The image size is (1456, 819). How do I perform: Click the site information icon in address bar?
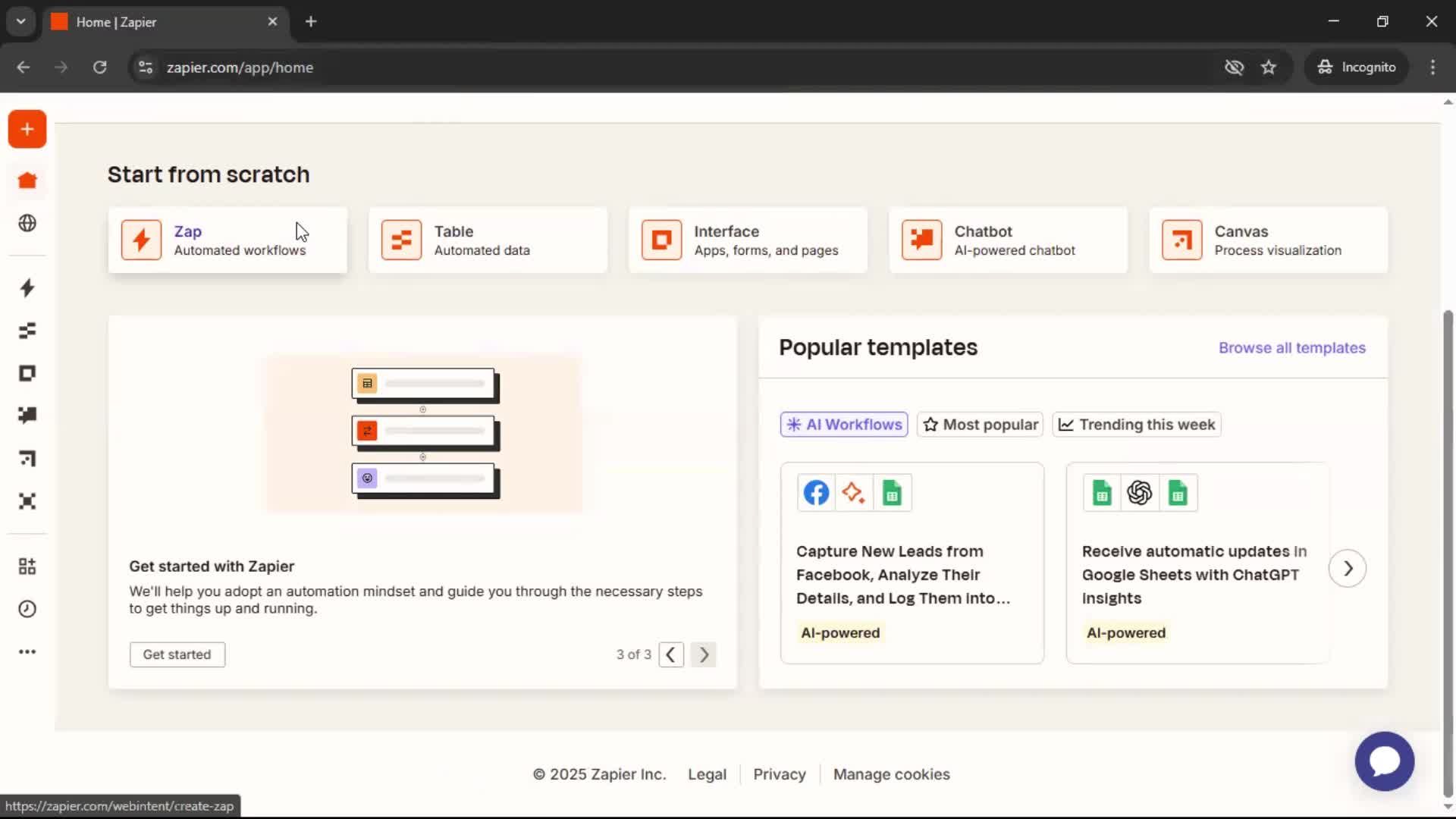click(146, 67)
